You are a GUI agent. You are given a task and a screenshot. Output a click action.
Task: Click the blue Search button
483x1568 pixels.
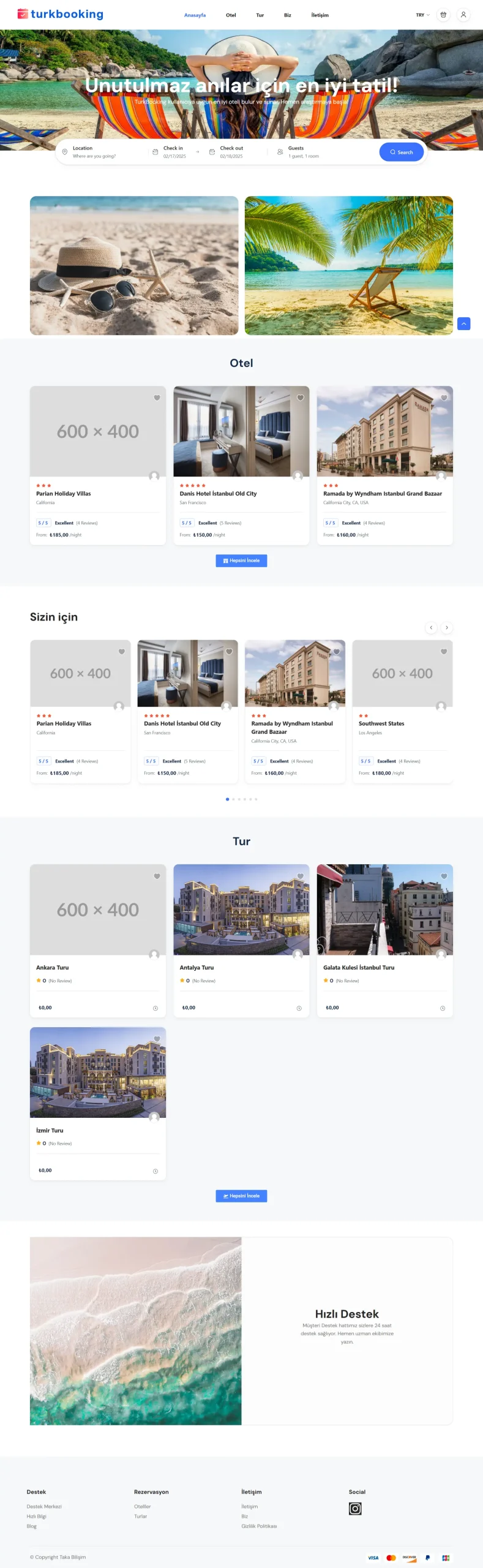402,152
